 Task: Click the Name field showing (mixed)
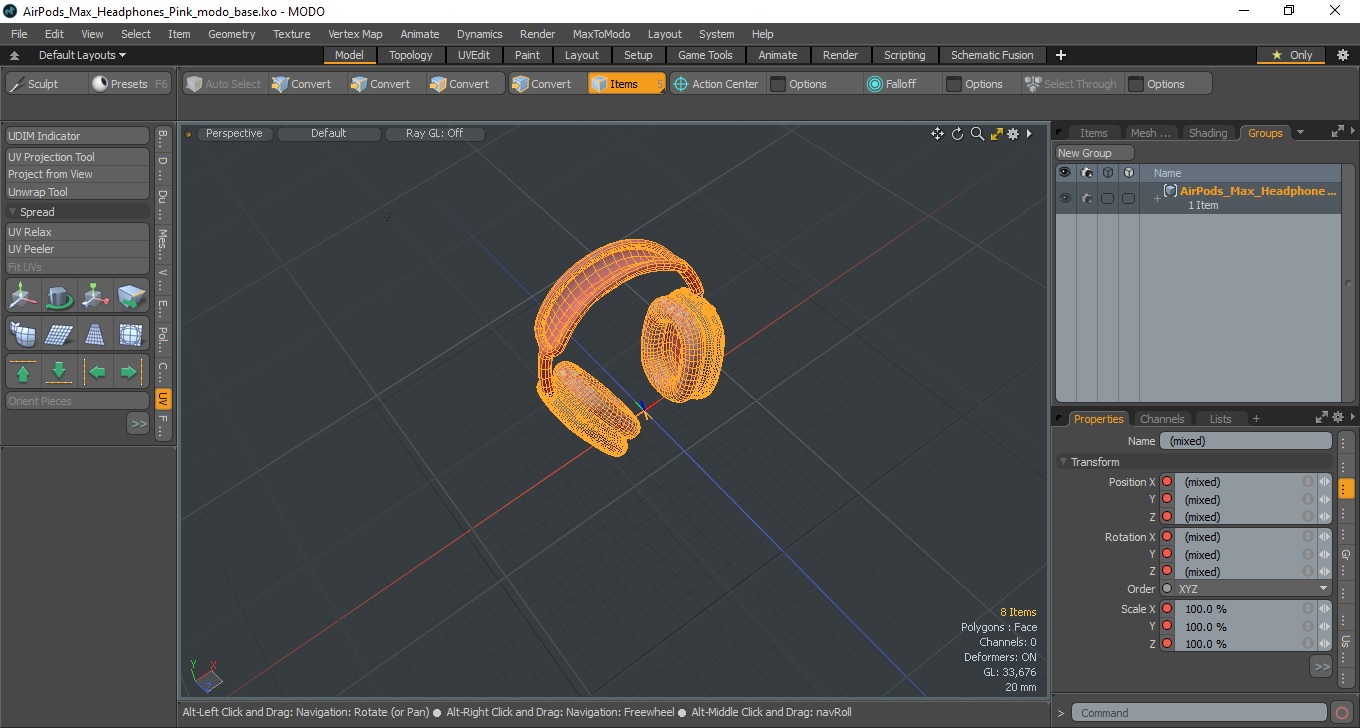coord(1246,441)
